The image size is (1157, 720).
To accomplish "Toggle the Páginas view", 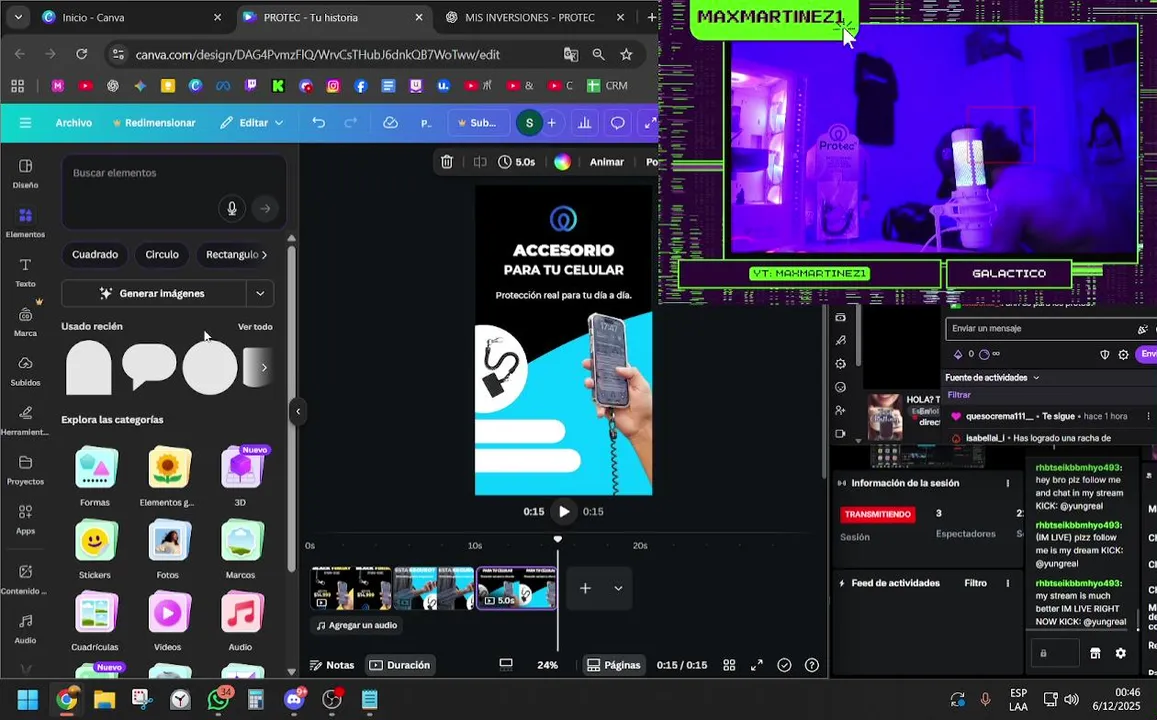I will [613, 665].
